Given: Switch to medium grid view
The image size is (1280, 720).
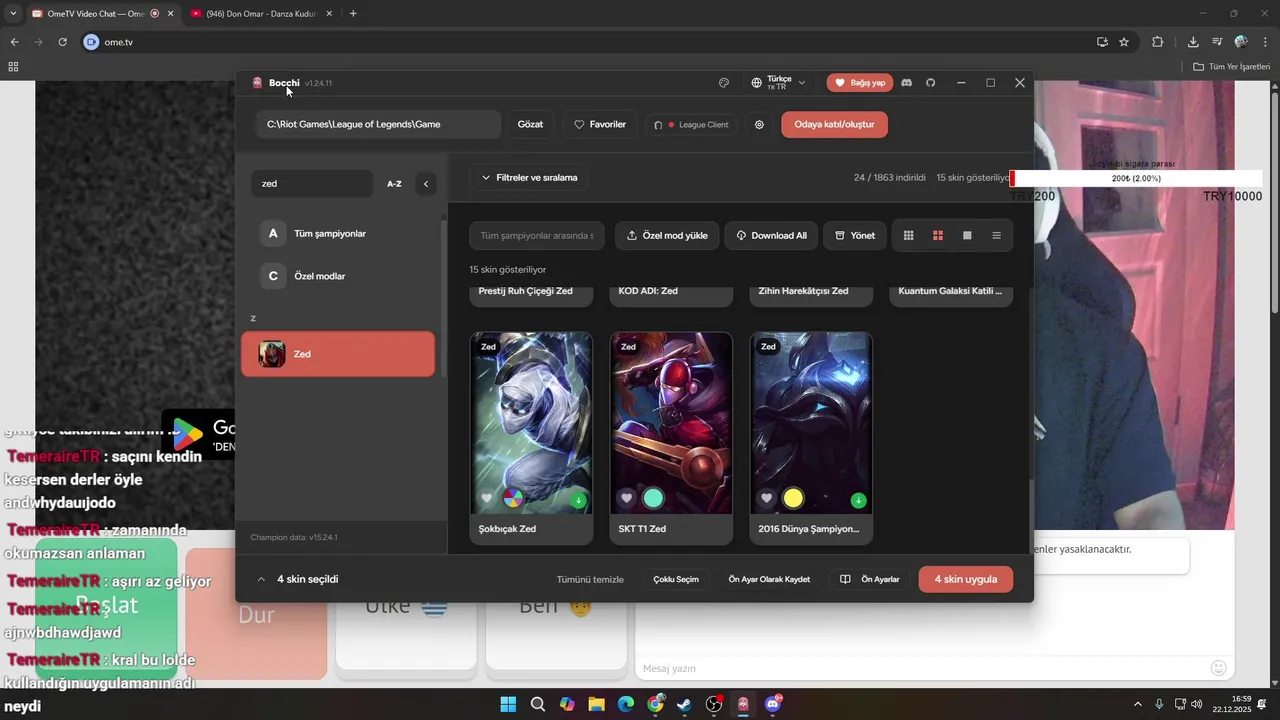Looking at the screenshot, I should 938,236.
